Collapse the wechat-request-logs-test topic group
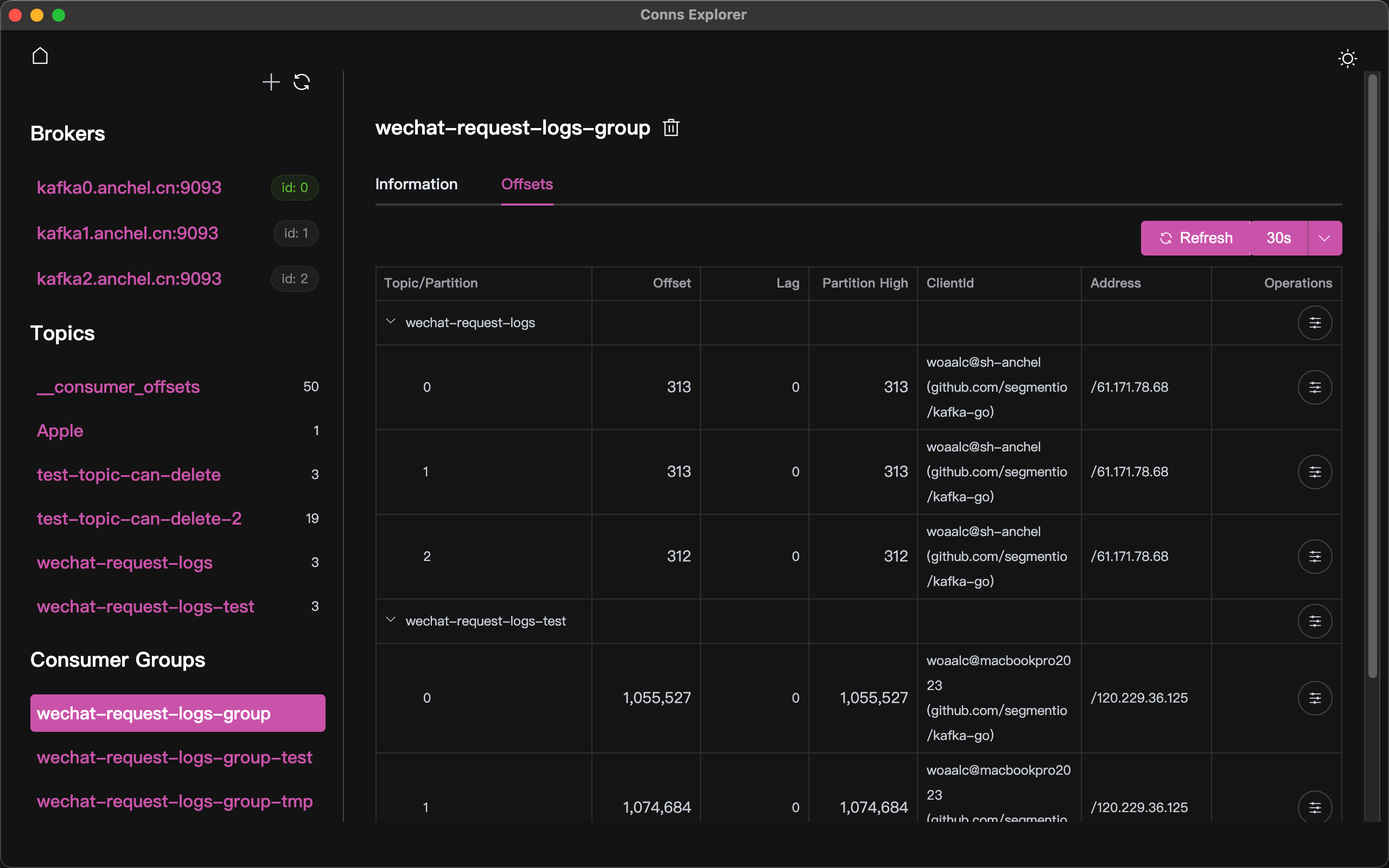Image resolution: width=1389 pixels, height=868 pixels. pyautogui.click(x=391, y=620)
